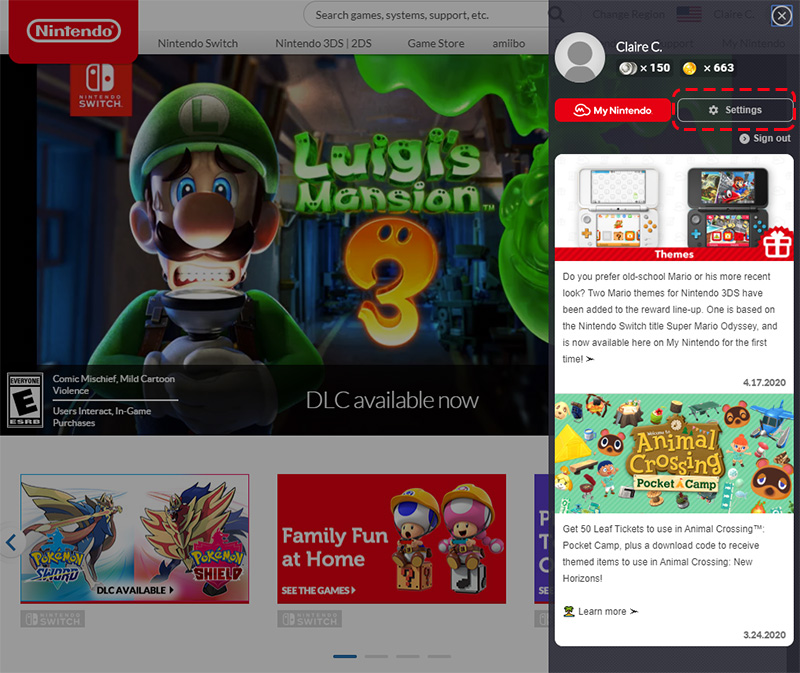Click the Switch badge under Family Fun card
Screen dimensions: 800x673
[310, 619]
